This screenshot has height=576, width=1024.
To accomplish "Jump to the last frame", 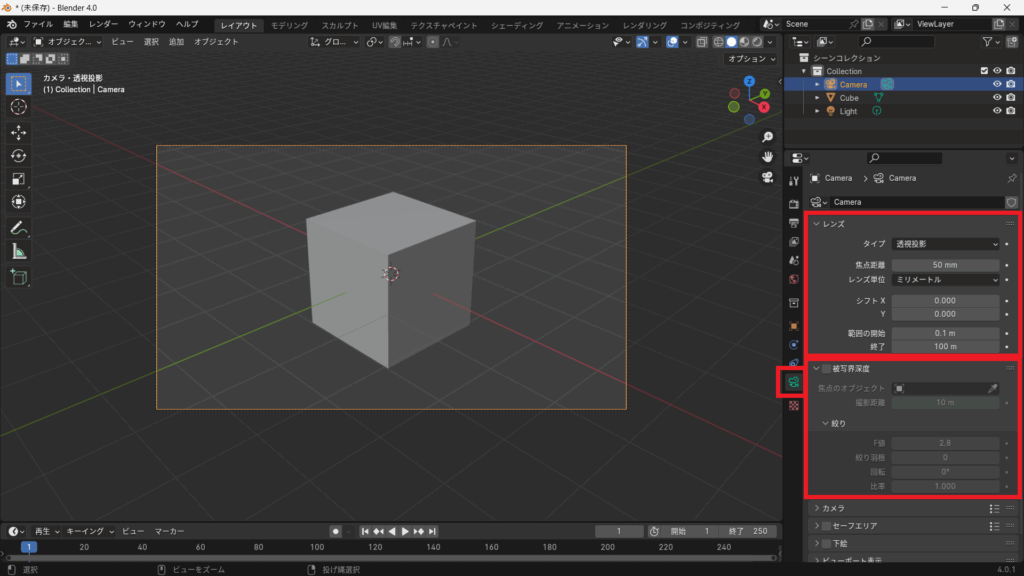I will pos(432,532).
